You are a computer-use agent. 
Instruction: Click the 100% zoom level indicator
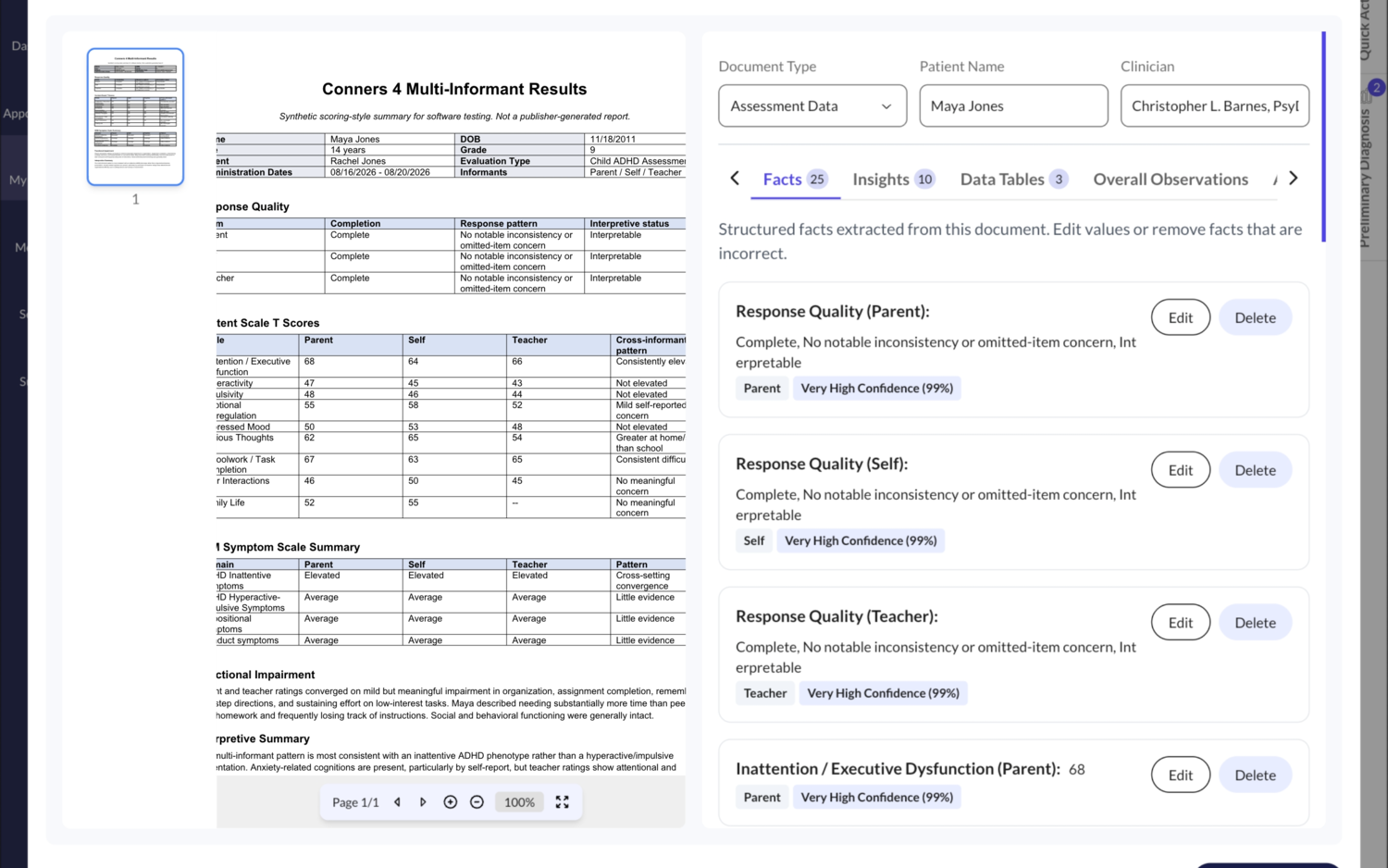point(519,802)
